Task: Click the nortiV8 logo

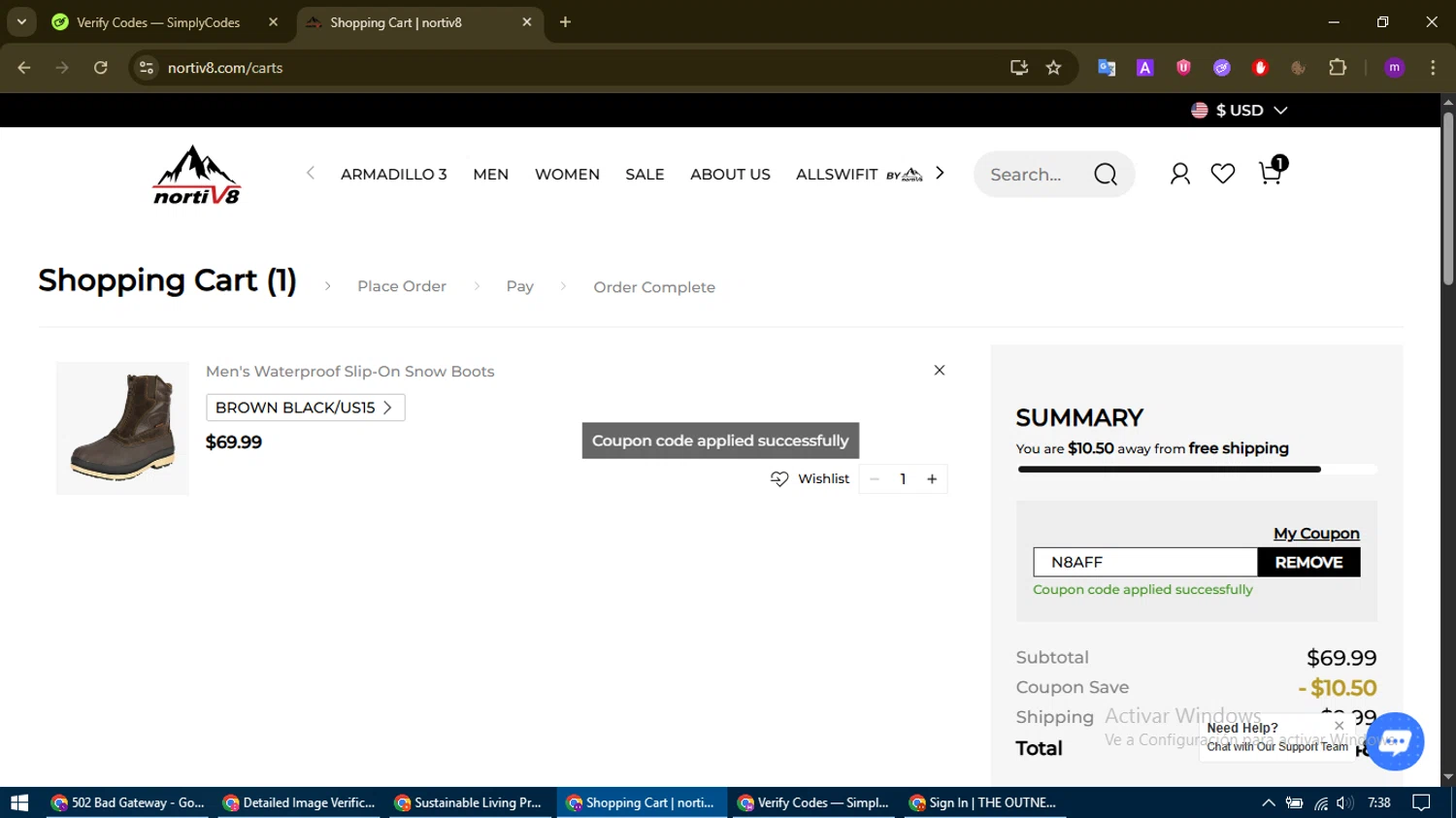Action: click(197, 175)
